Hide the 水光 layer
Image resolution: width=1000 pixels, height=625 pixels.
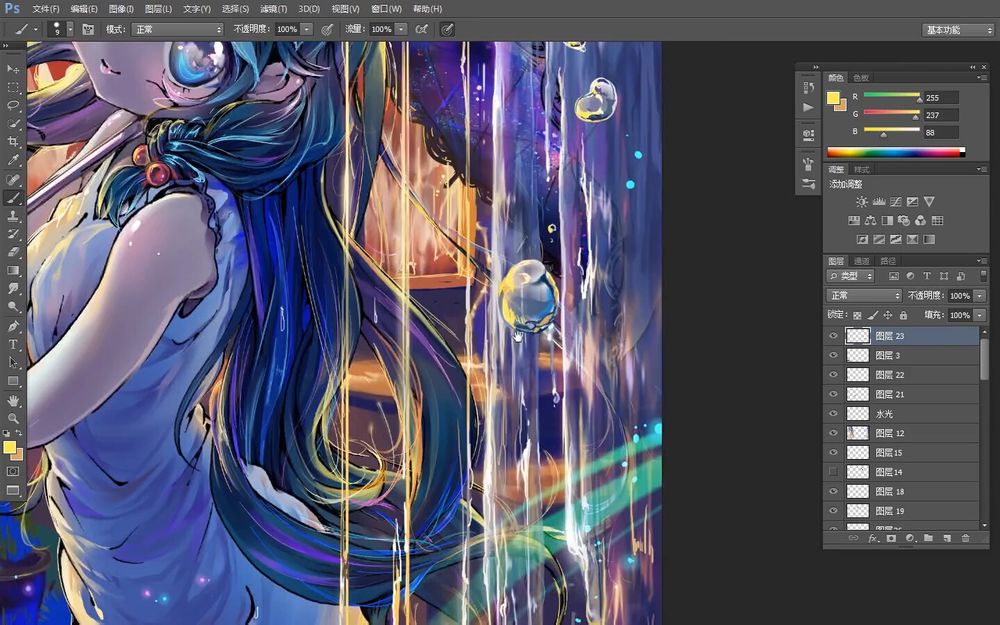(833, 414)
